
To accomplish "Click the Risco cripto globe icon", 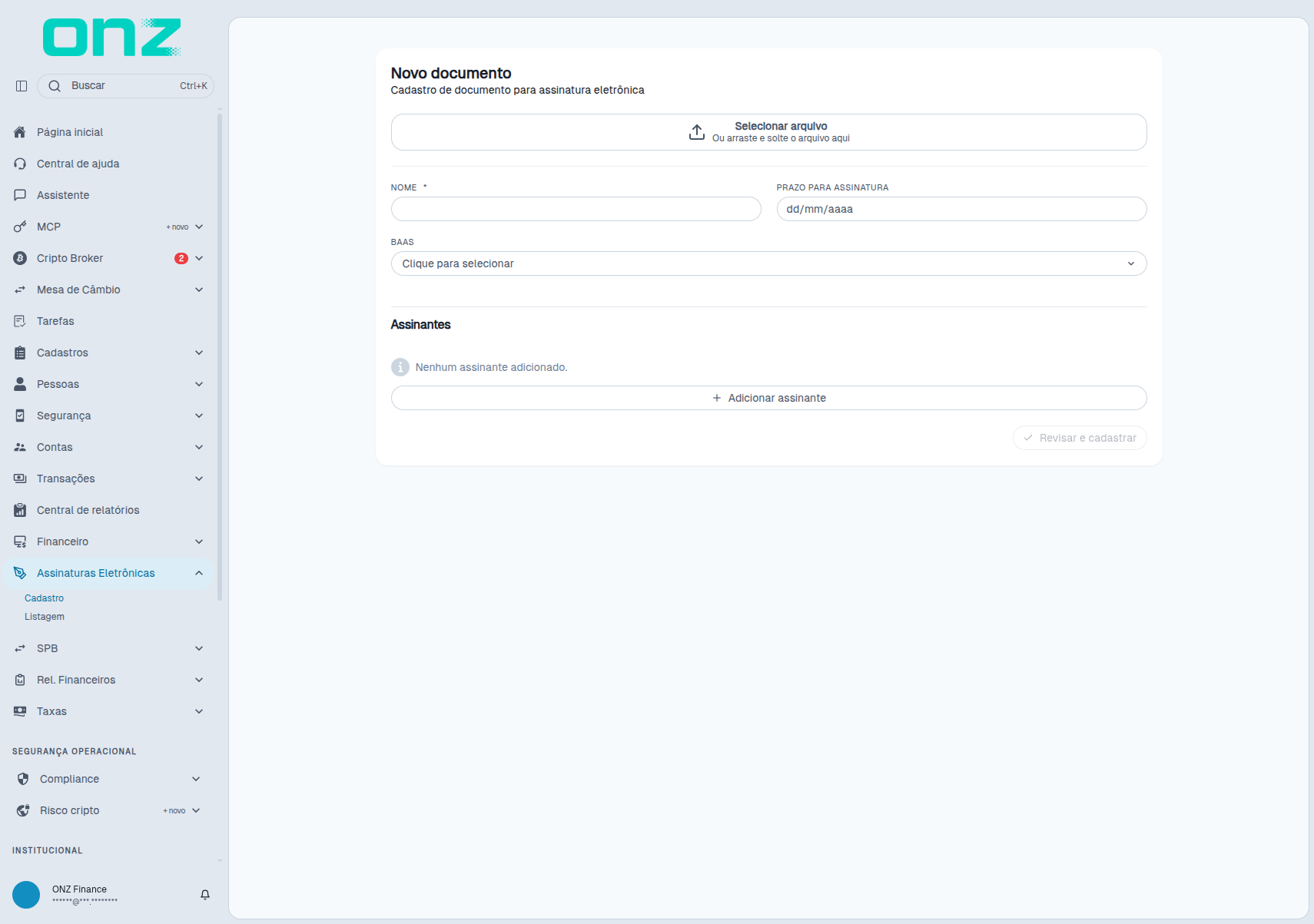I will coord(23,810).
